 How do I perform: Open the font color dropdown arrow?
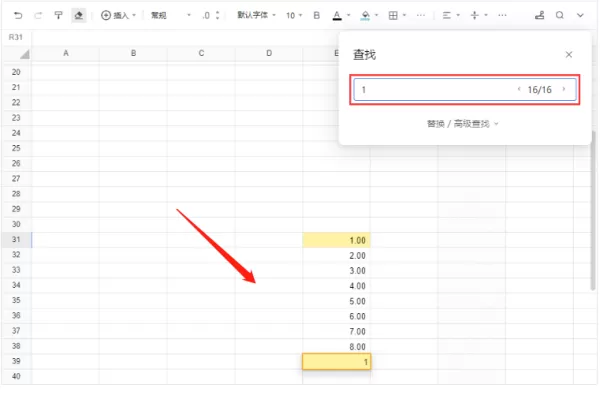tap(349, 15)
